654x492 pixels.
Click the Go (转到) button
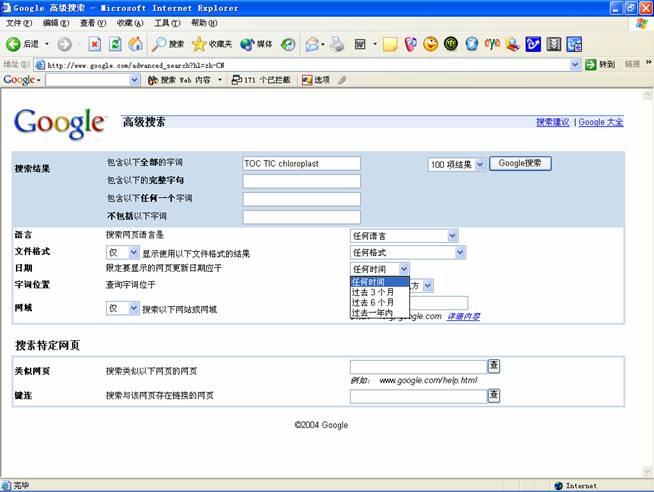coord(600,65)
